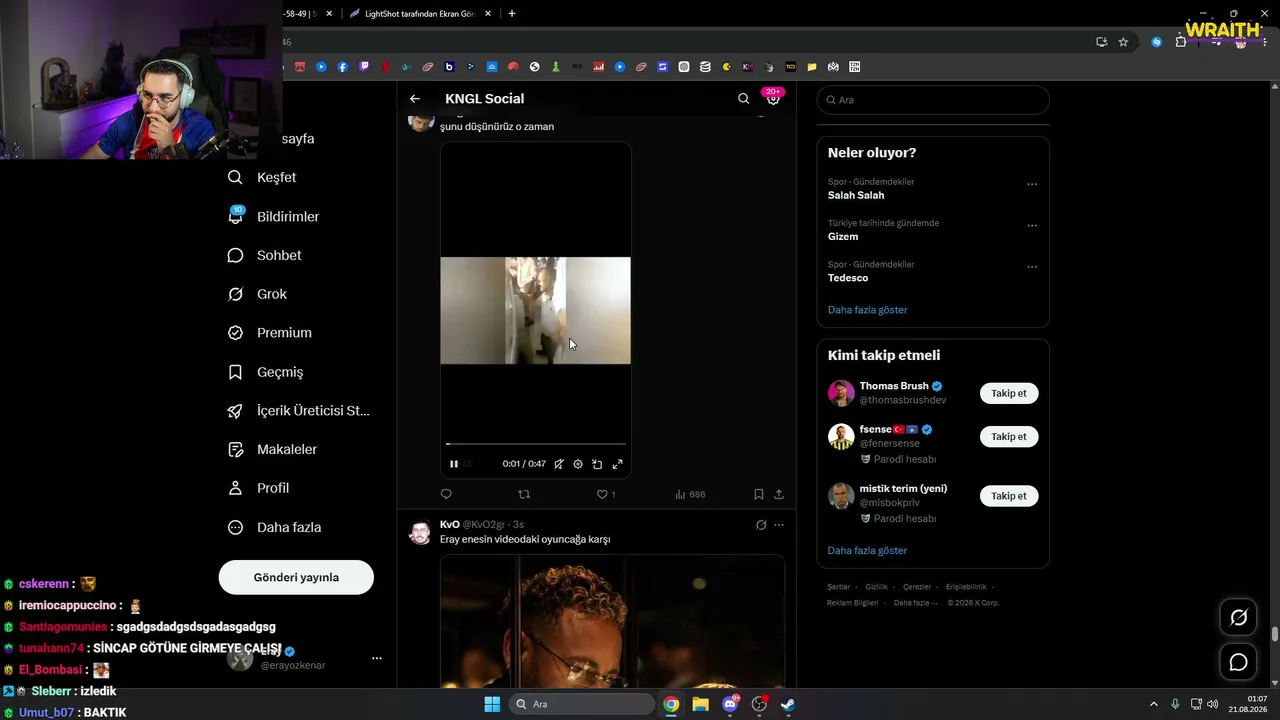Unmute the video with the speaker icon
This screenshot has width=1280, height=720.
tap(559, 464)
